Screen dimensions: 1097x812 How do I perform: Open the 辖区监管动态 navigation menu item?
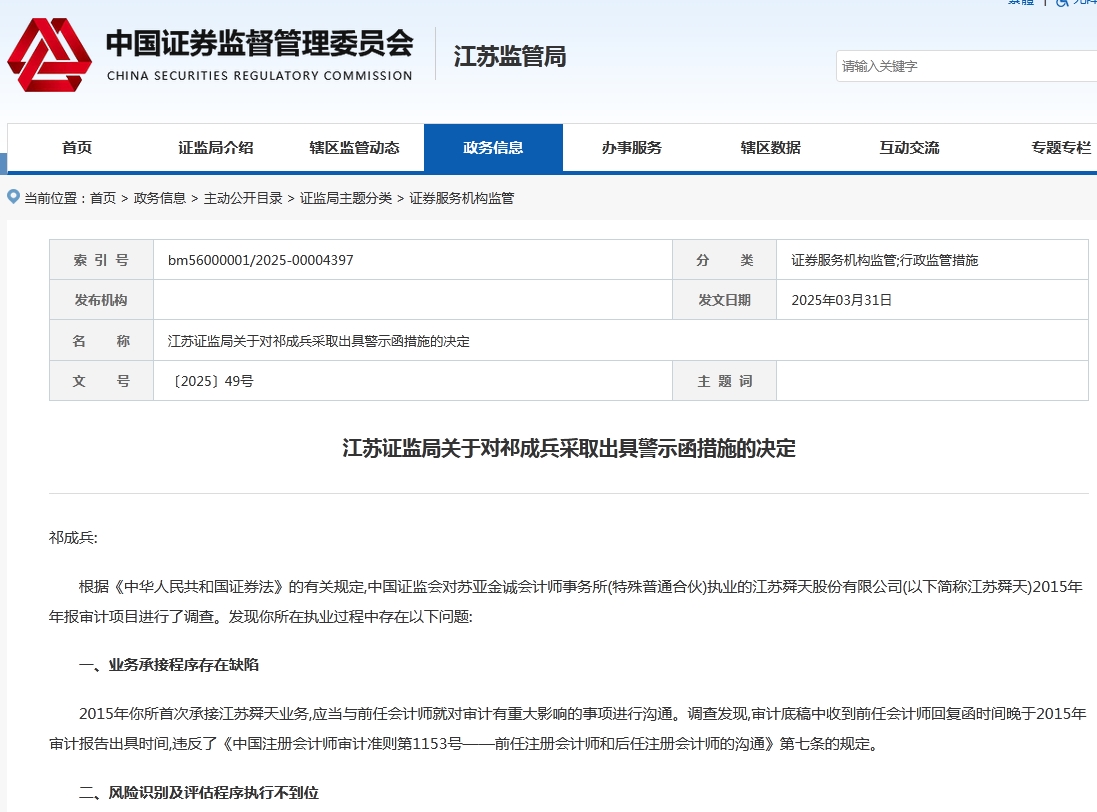click(355, 147)
